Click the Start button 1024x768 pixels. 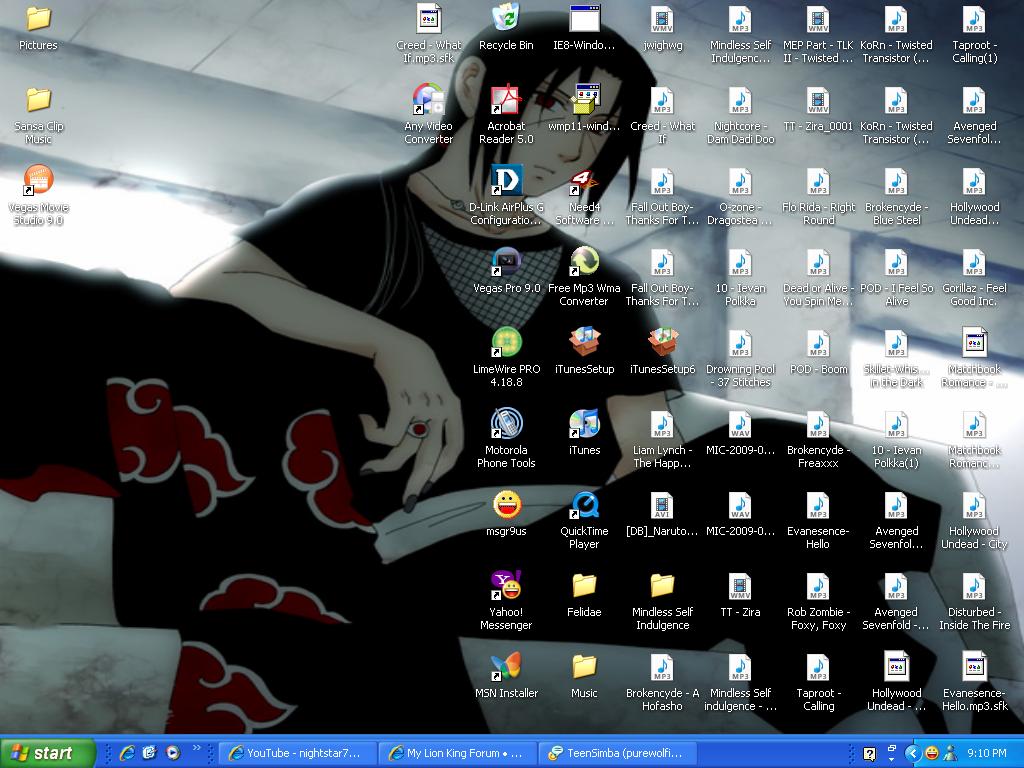pos(48,753)
